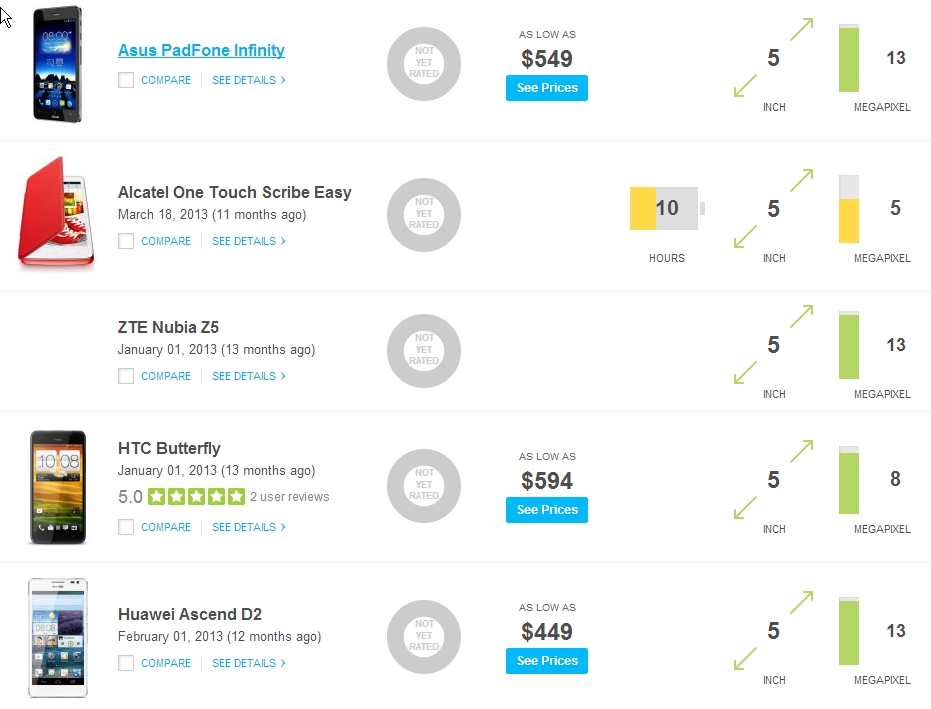Click the screen size arrows icon for ZTE Nubia Z5
931x709 pixels.
point(773,345)
